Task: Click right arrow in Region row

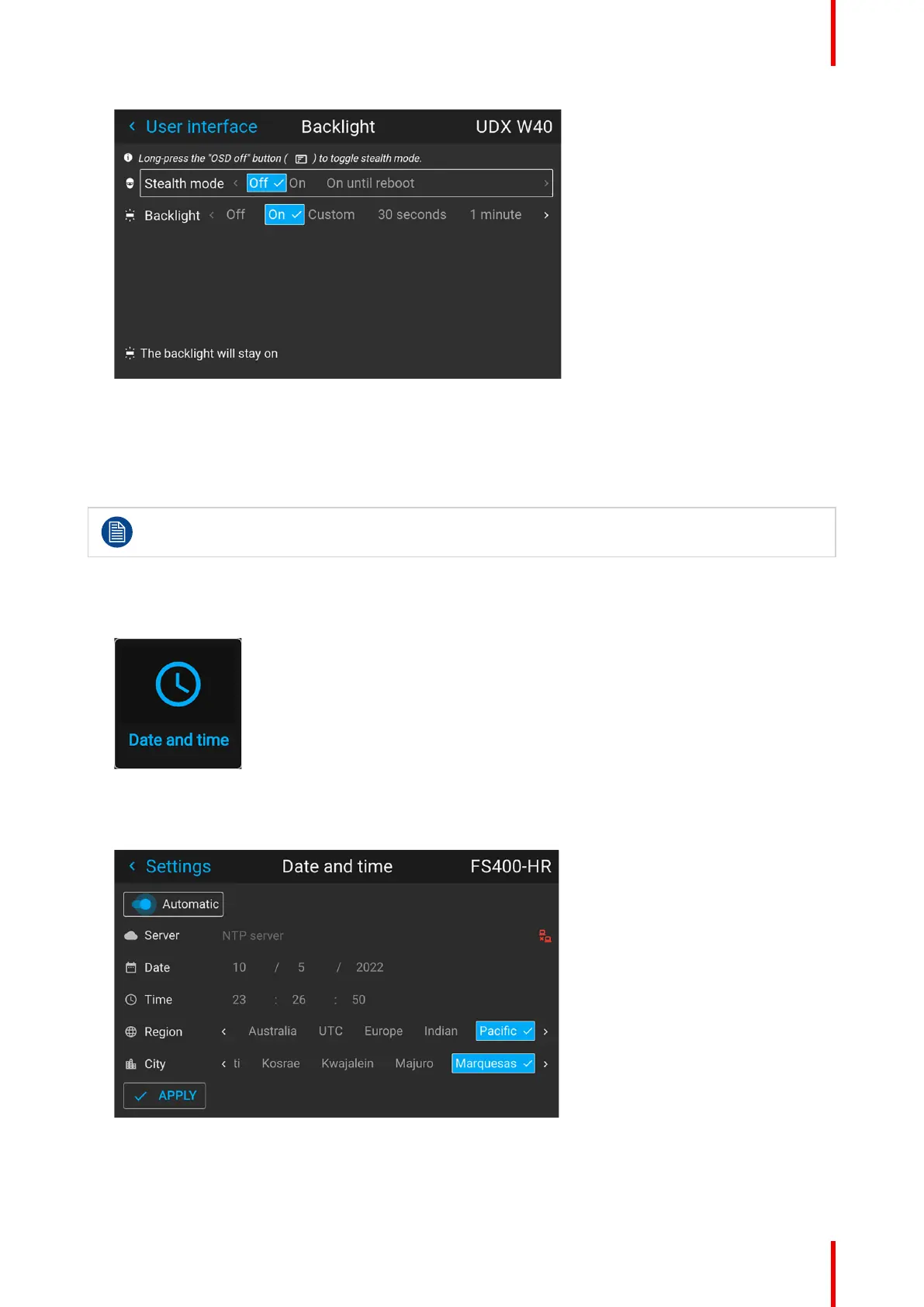Action: [545, 1031]
